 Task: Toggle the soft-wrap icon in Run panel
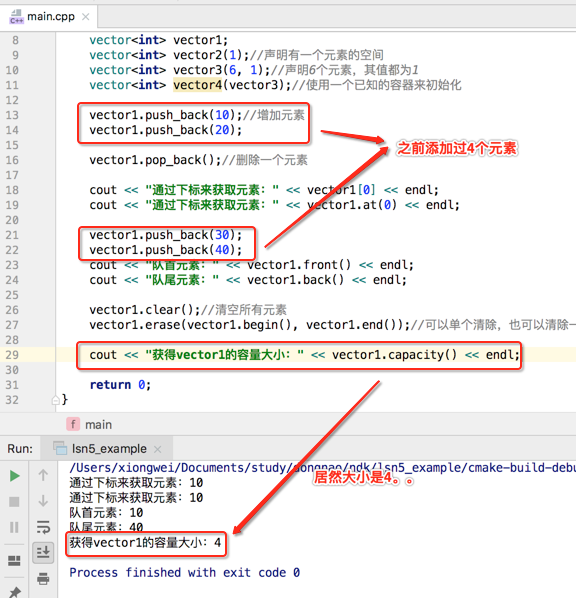tap(43, 527)
